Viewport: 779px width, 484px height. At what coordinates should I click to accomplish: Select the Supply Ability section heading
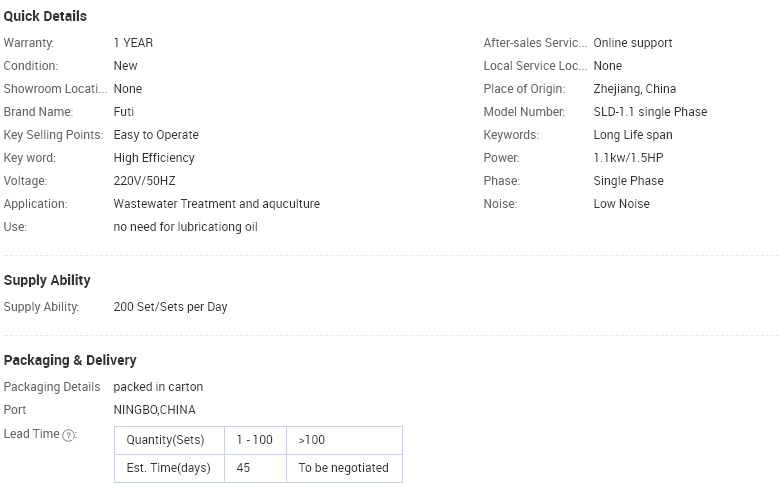pos(47,280)
